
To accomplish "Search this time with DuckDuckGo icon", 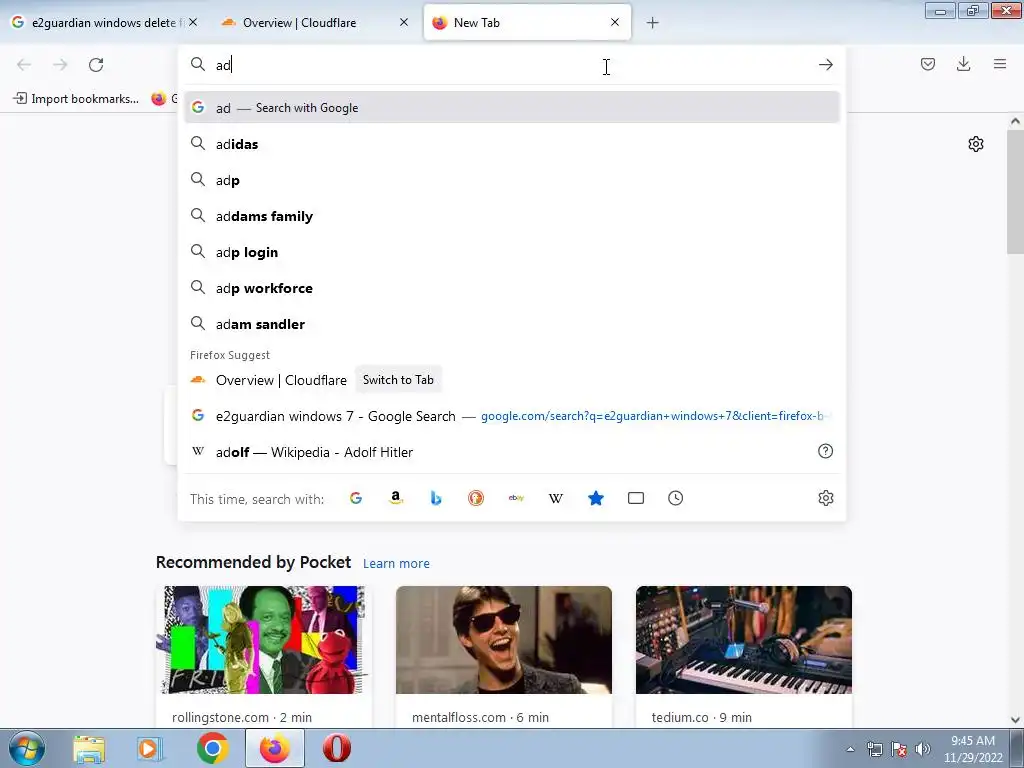I will (476, 498).
